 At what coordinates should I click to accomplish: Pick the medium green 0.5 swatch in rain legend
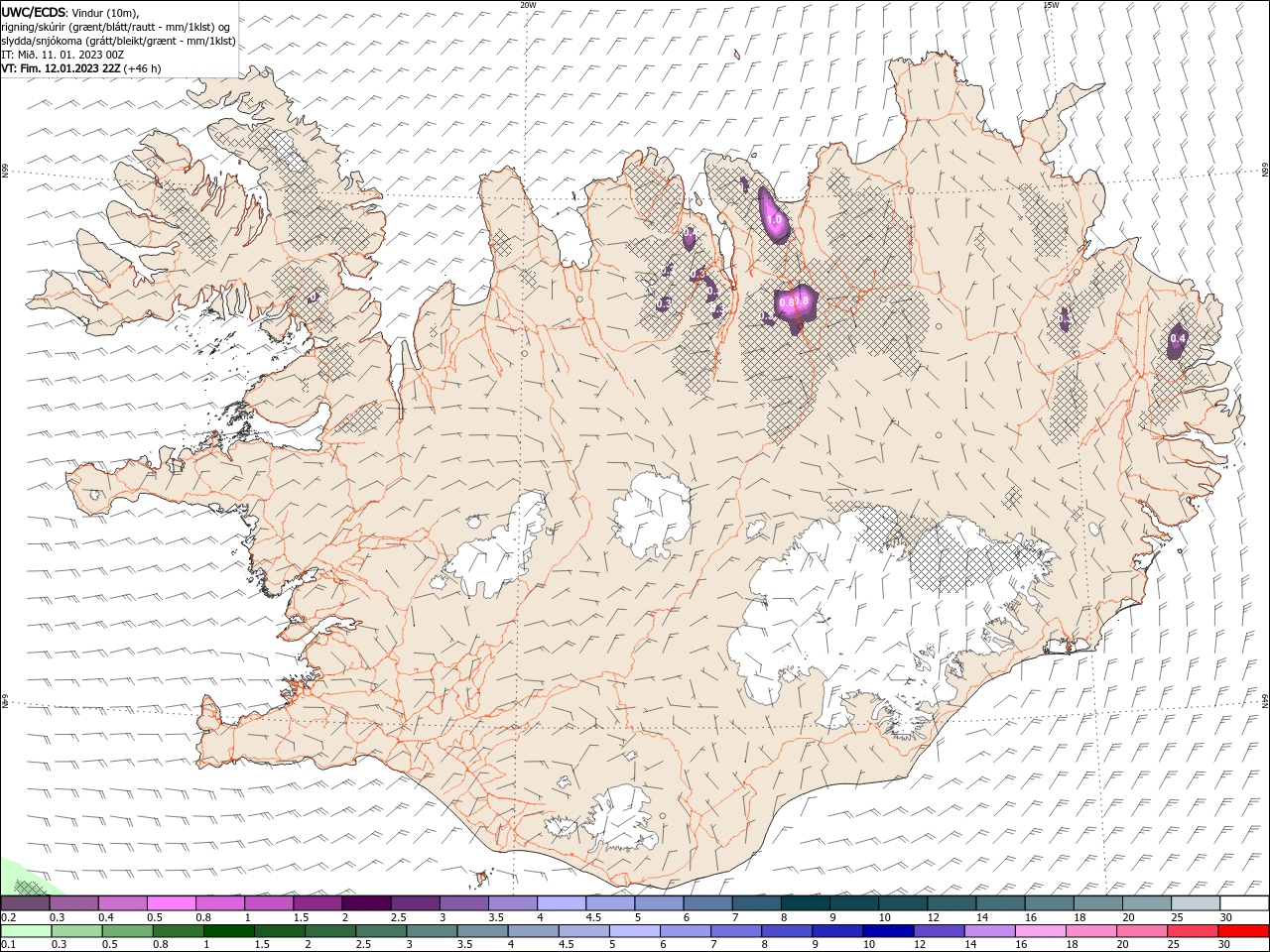pyautogui.click(x=127, y=931)
